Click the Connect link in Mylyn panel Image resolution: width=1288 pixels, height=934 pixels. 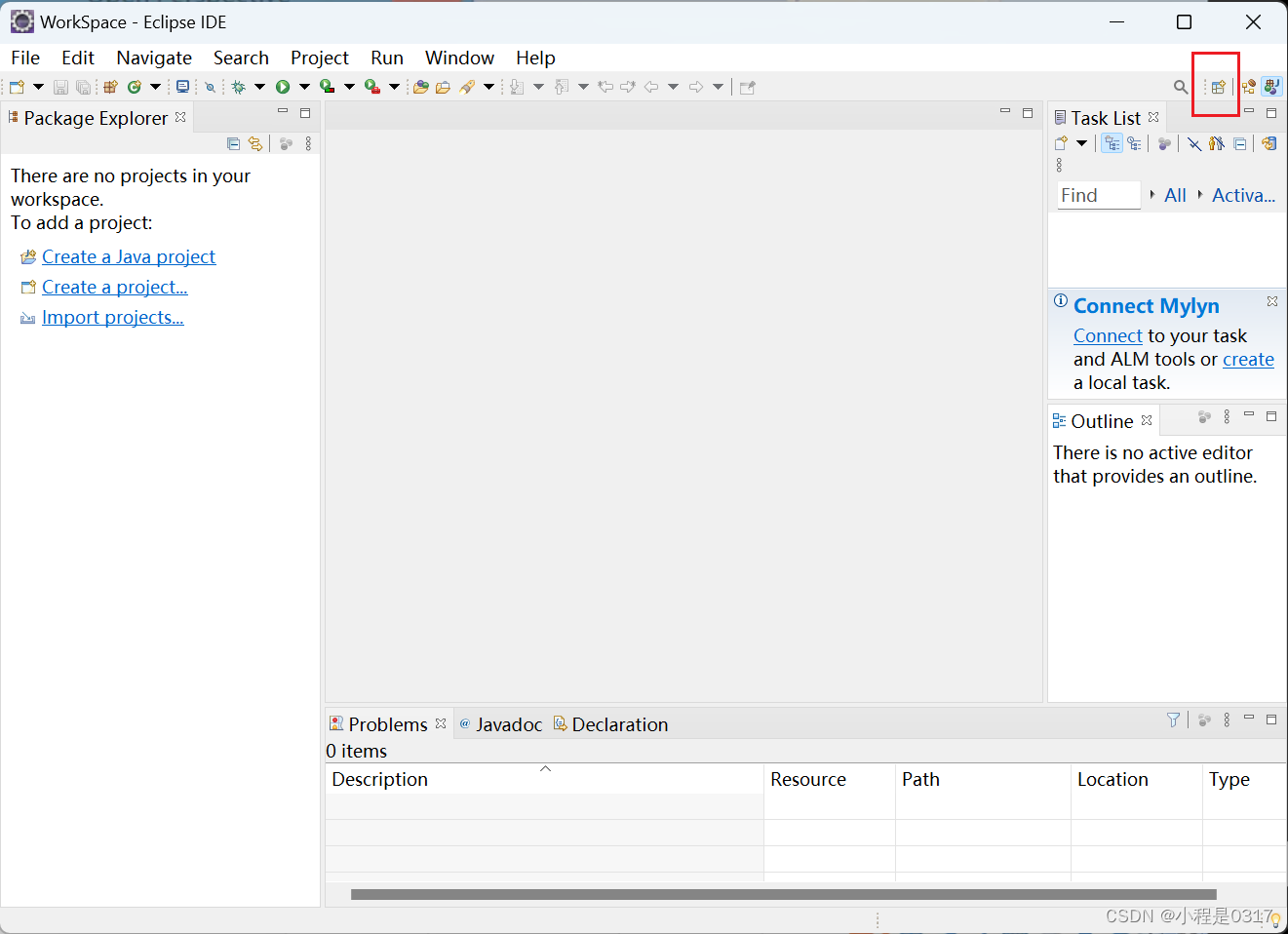[x=1108, y=335]
